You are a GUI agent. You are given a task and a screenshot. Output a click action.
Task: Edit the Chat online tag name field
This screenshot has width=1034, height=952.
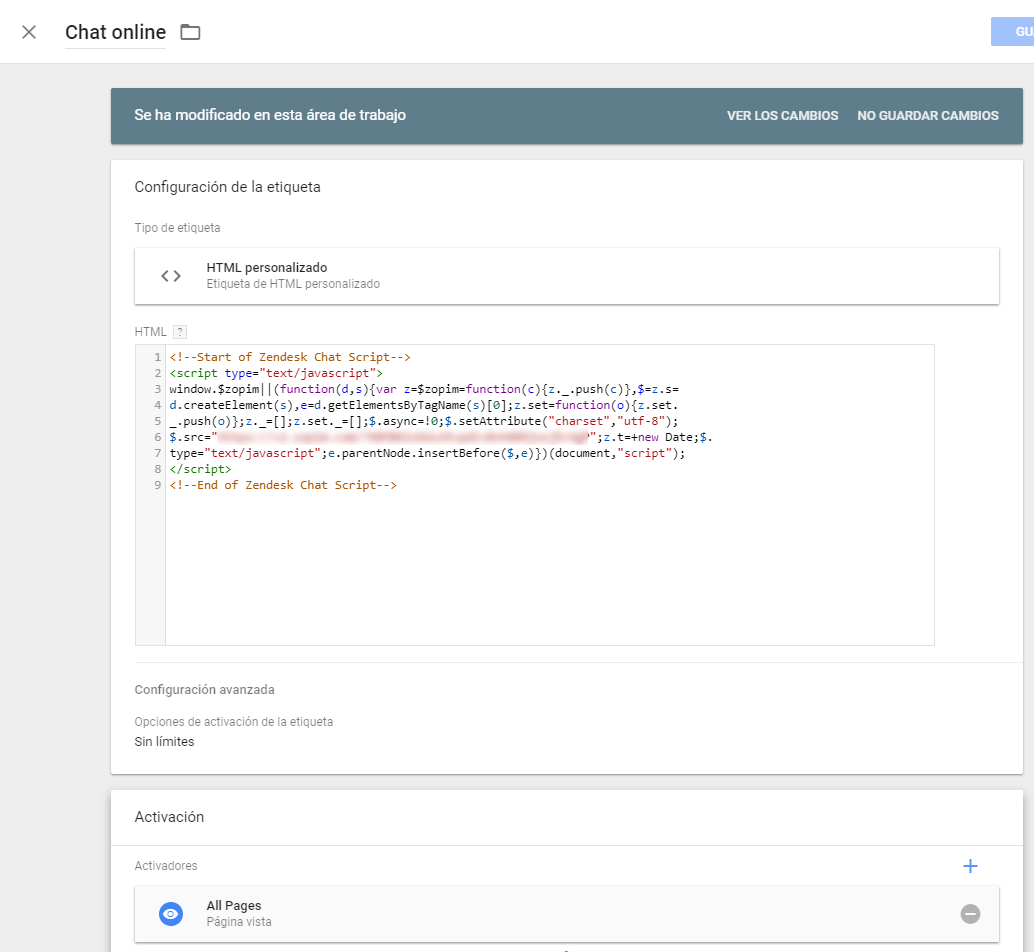[115, 33]
